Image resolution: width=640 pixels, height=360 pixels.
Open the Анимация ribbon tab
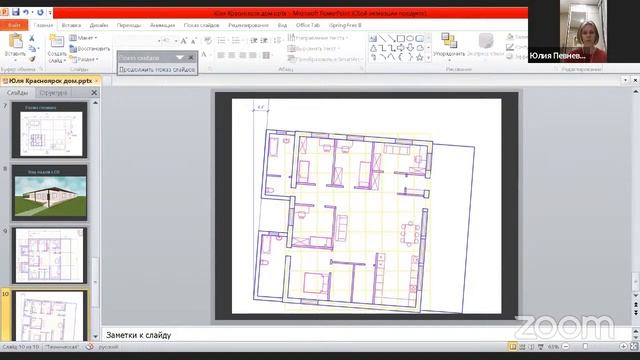(162, 25)
